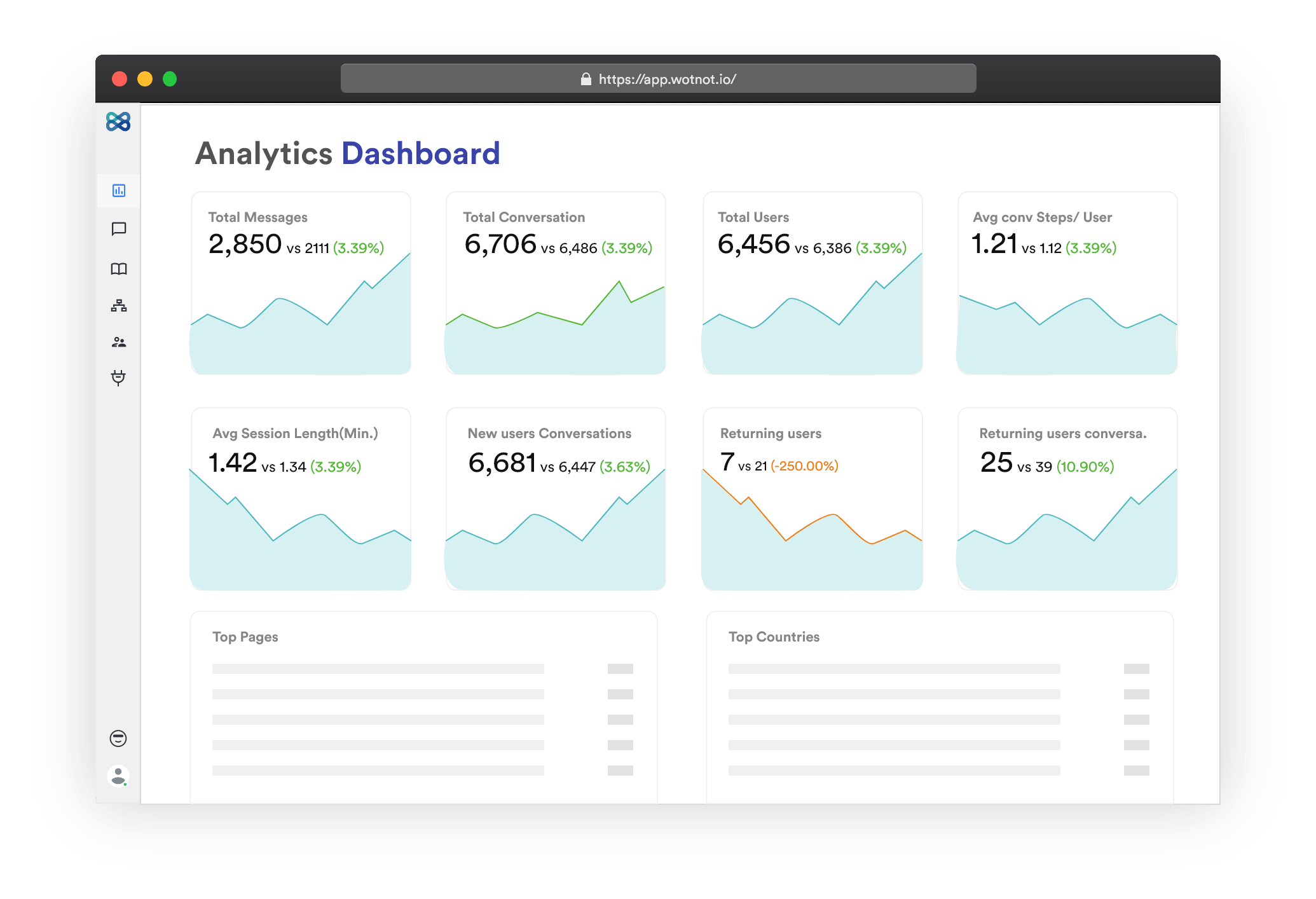Open the flow hierarchy sidebar icon
This screenshot has height=899, width=1316.
(119, 306)
